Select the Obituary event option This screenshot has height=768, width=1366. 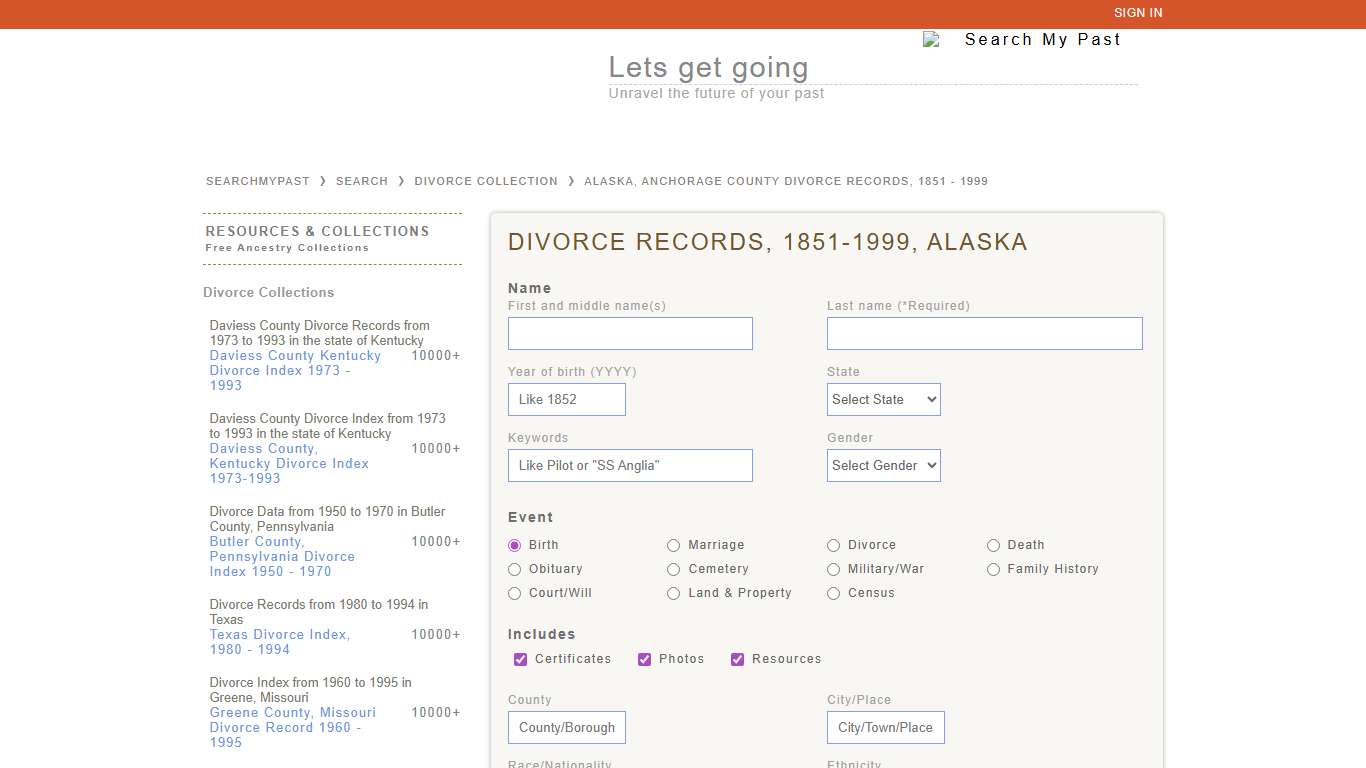click(x=514, y=569)
